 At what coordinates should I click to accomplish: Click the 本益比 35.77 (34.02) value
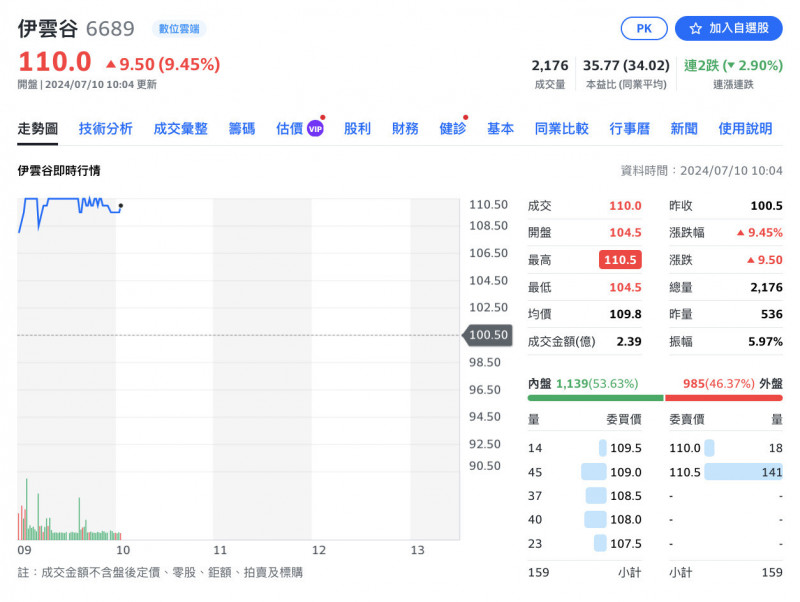[x=626, y=66]
